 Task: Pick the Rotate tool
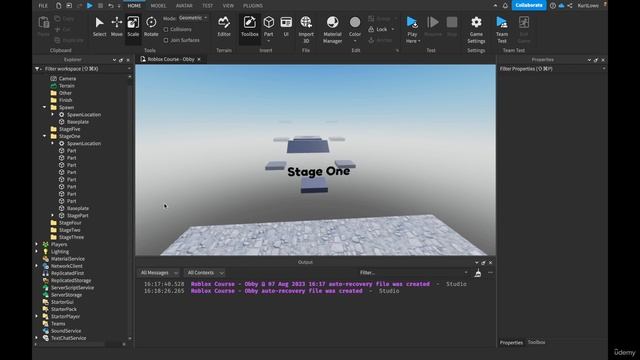click(151, 27)
